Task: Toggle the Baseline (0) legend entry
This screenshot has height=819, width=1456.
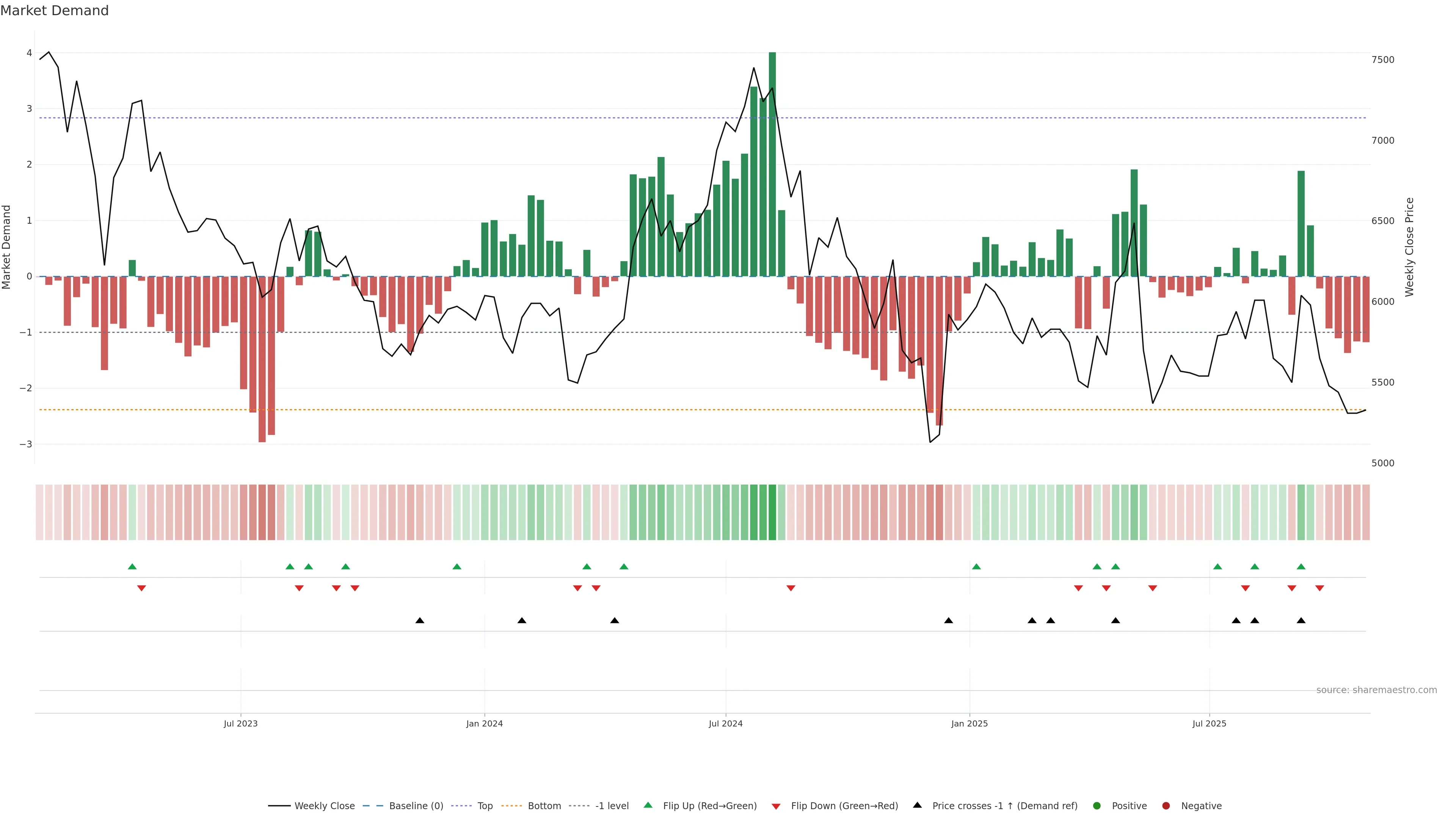Action: click(416, 806)
